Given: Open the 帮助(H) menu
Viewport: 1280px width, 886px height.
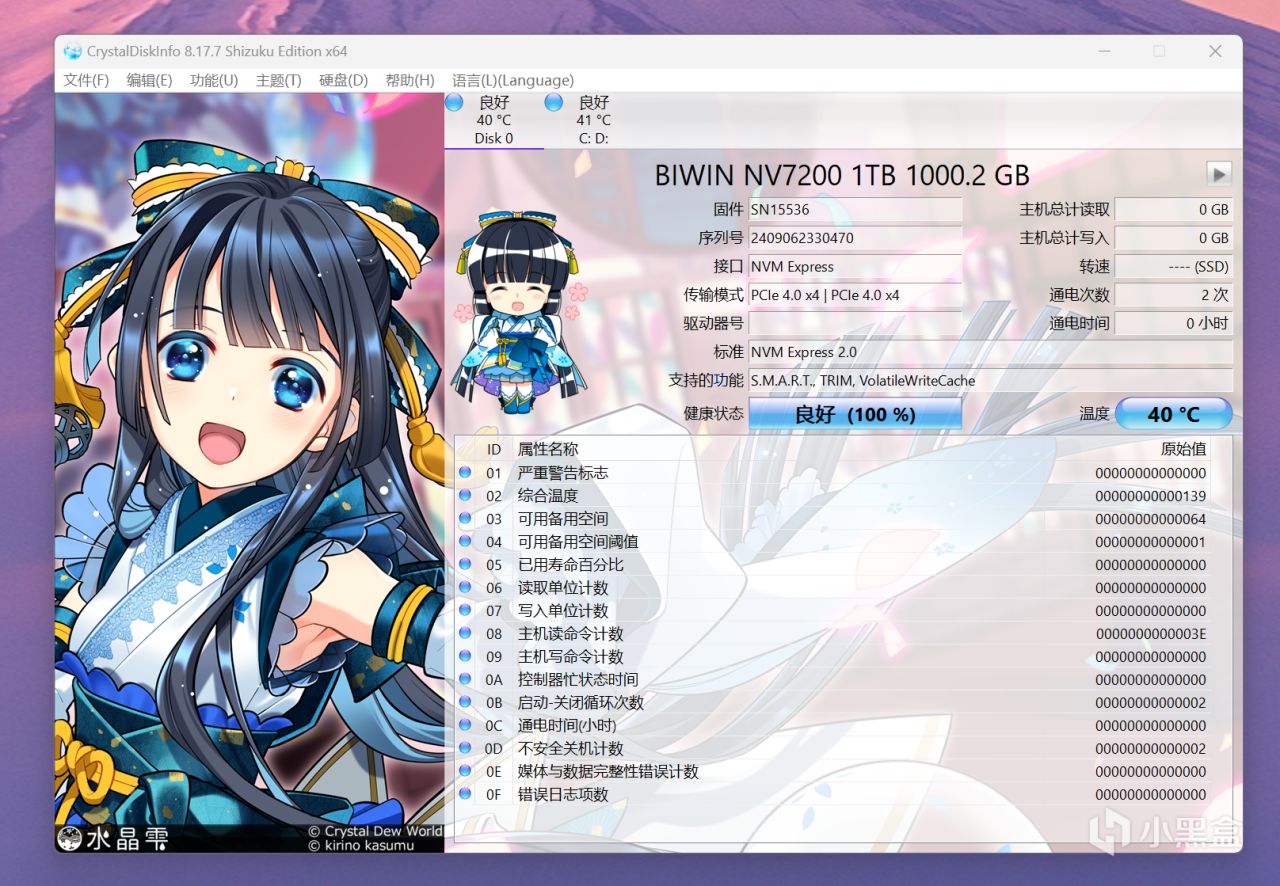Looking at the screenshot, I should (410, 80).
